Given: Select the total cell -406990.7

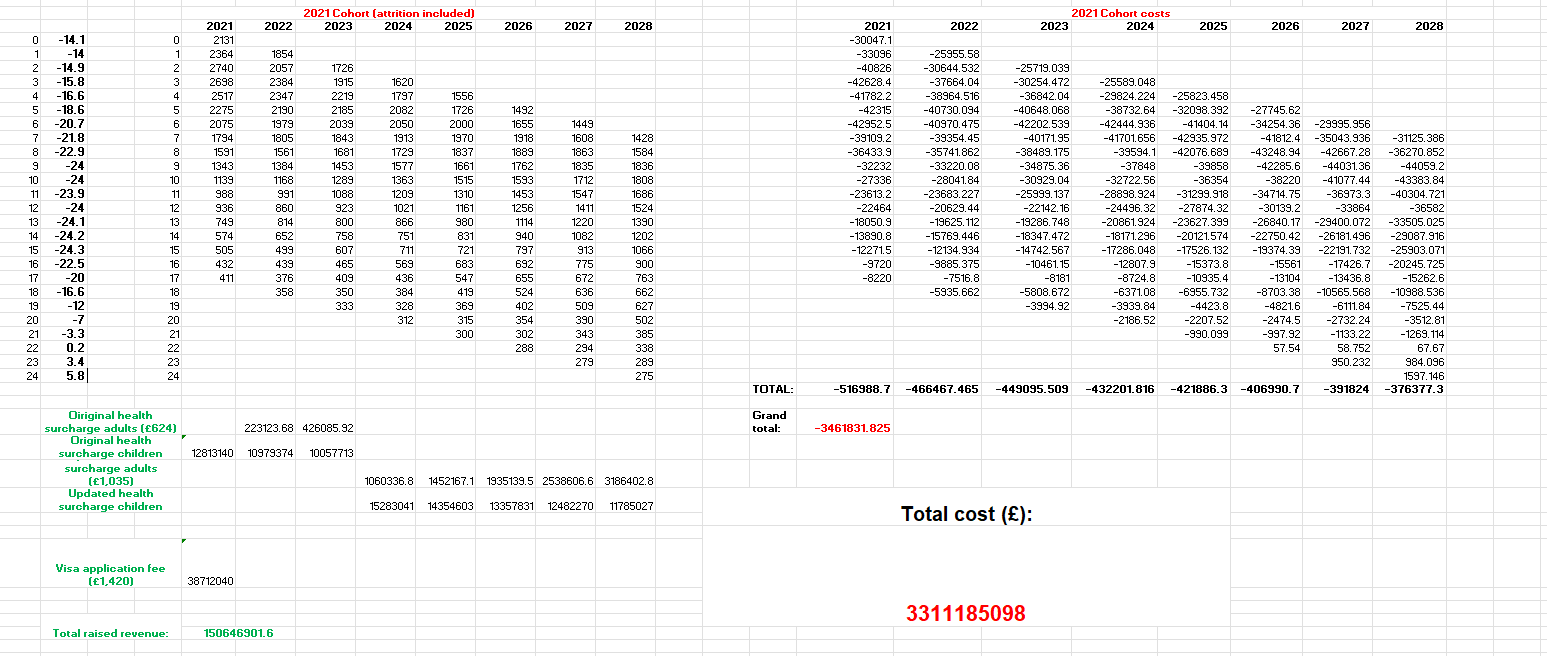Looking at the screenshot, I should click(x=1270, y=389).
